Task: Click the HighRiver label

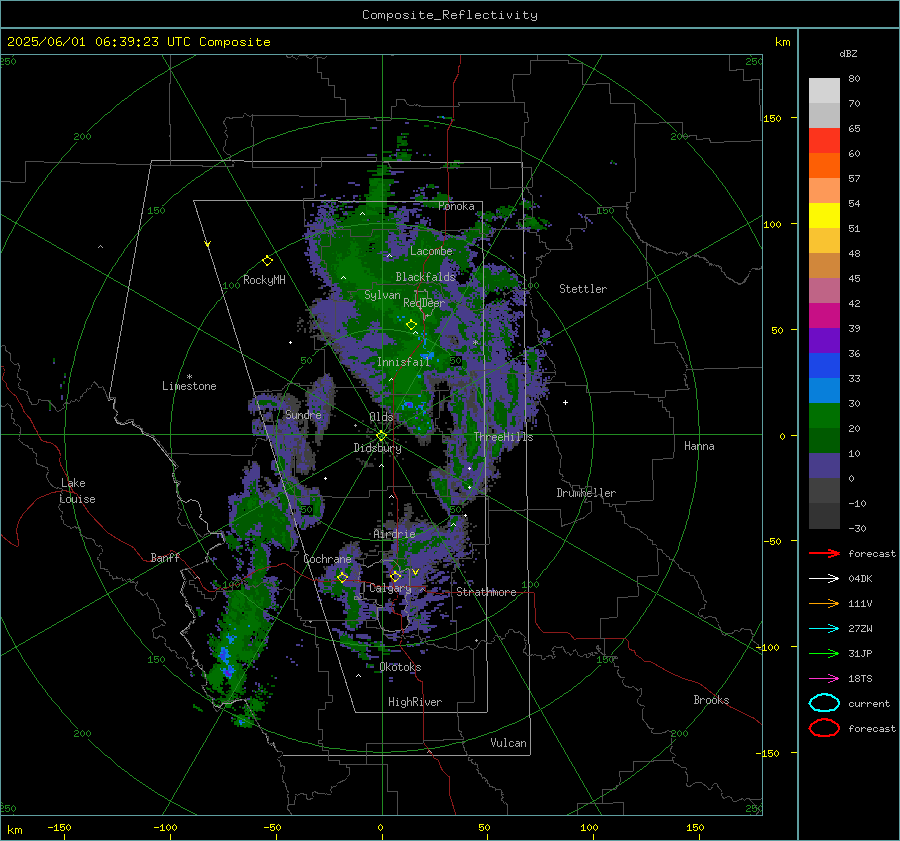Action: pos(415,702)
